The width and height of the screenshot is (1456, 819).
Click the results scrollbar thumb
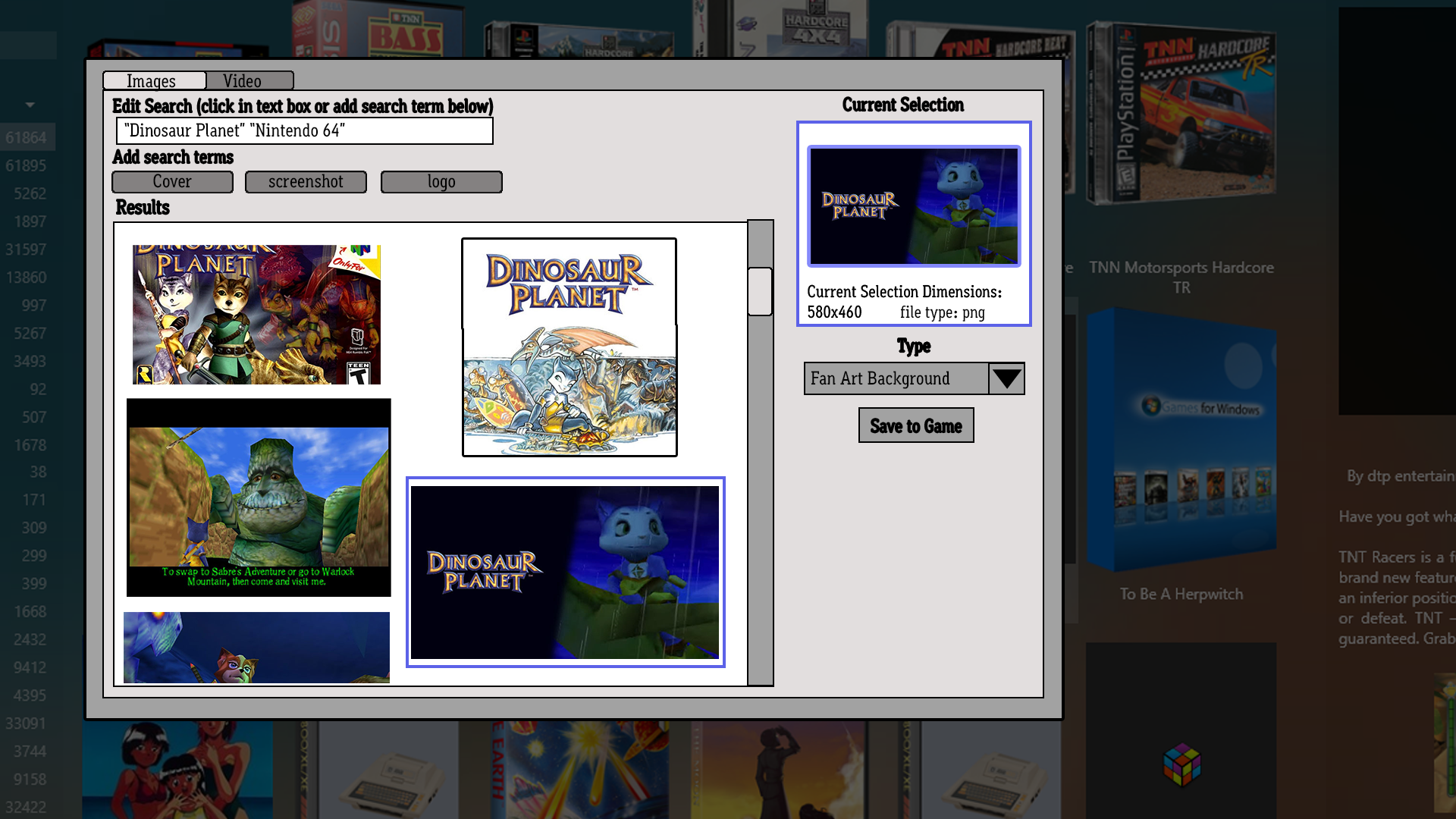click(760, 291)
